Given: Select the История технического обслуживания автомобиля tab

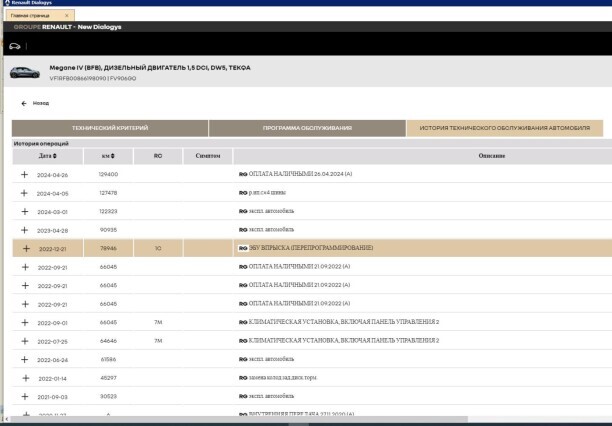Looking at the screenshot, I should coord(504,128).
